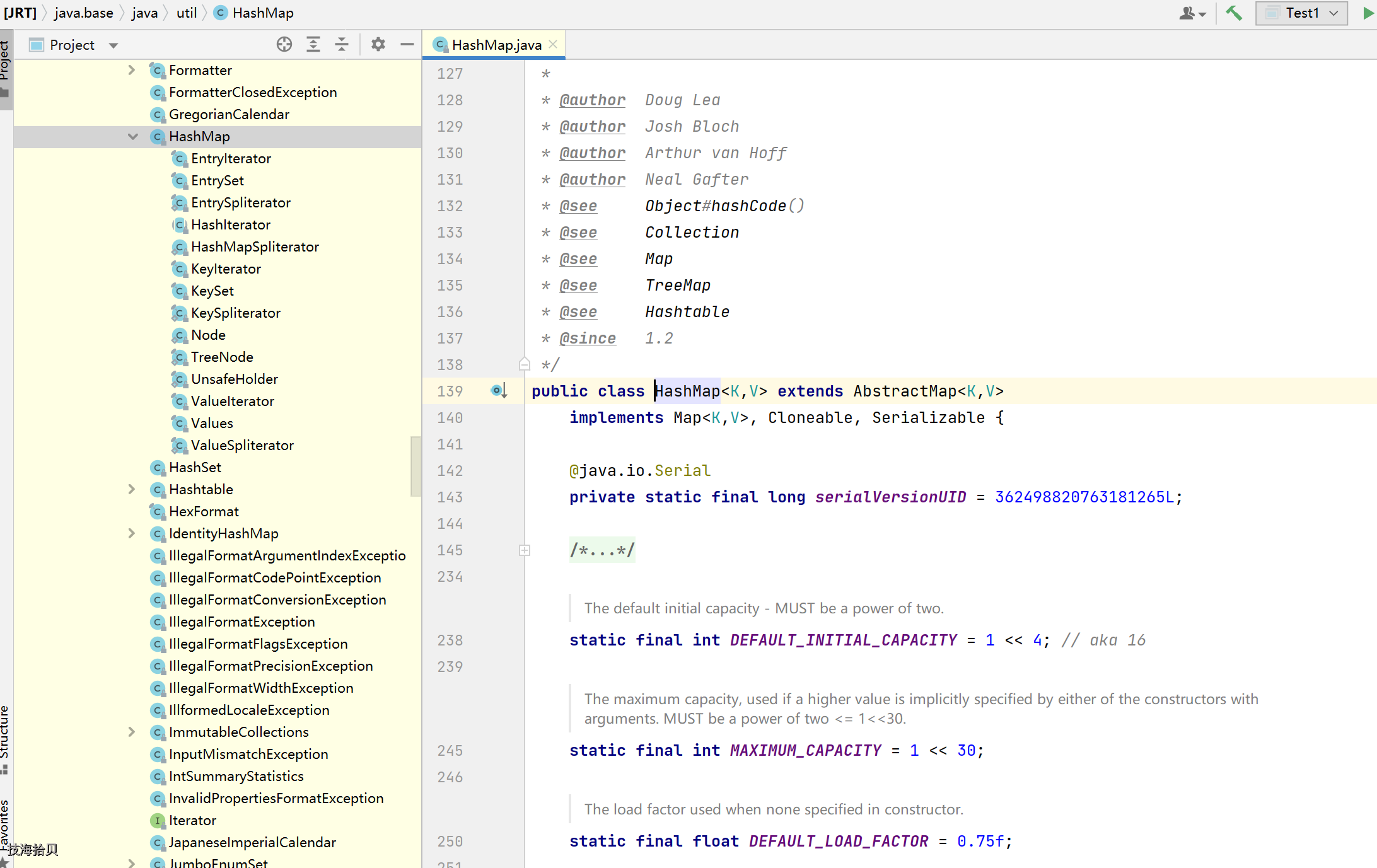Select Node inner class in the tree
1377x868 pixels.
click(208, 335)
